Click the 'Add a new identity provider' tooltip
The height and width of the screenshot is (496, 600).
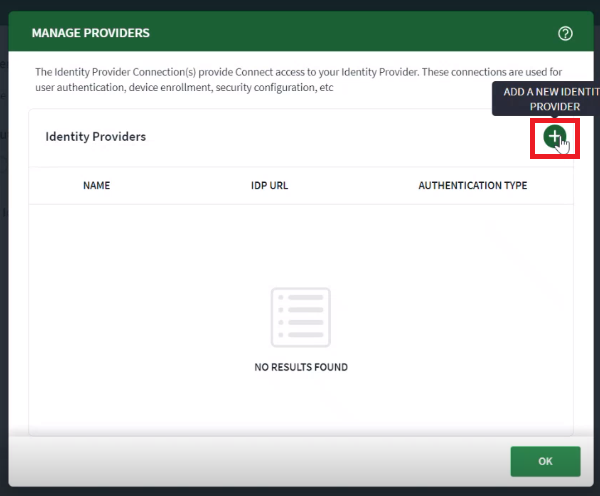544,99
